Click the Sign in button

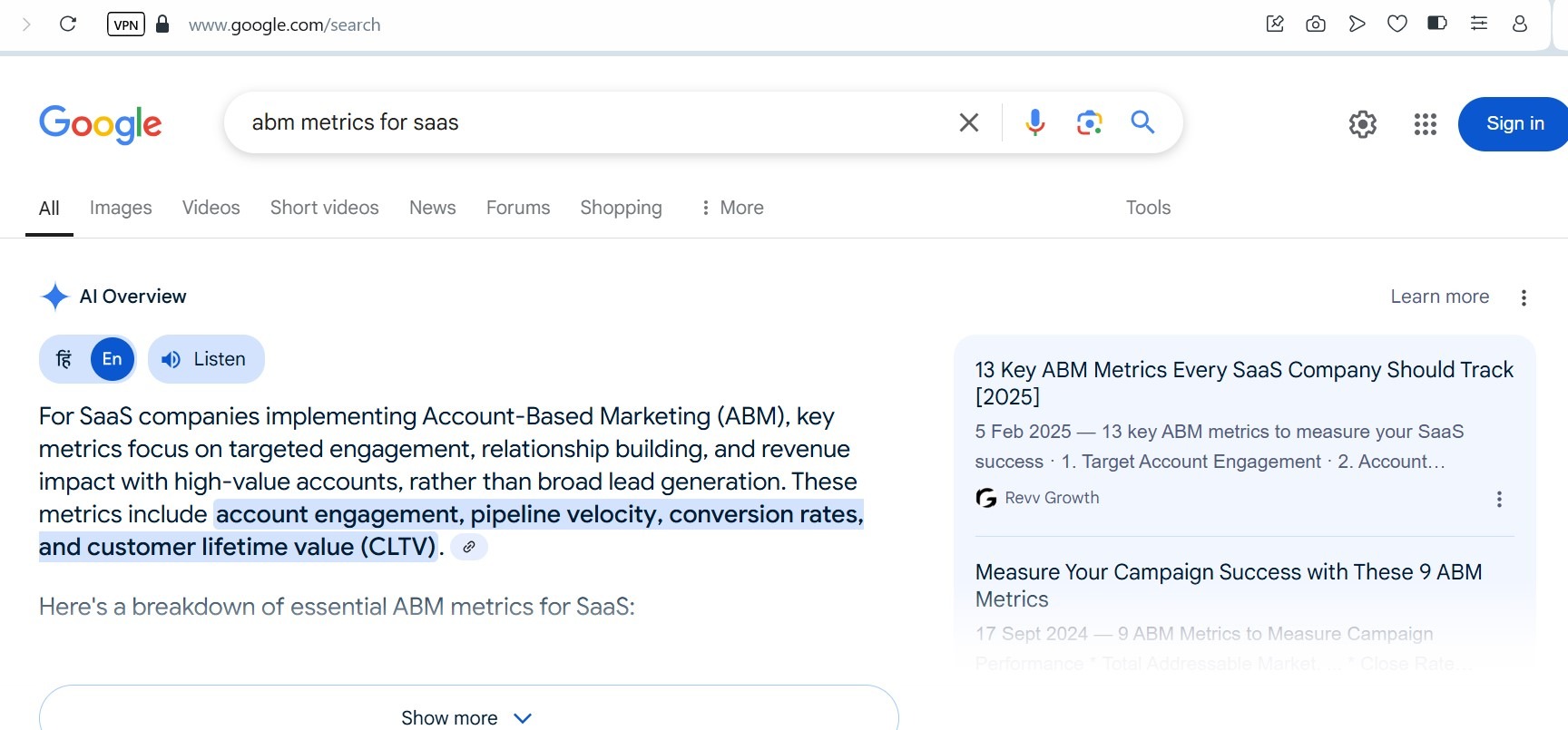coord(1514,124)
